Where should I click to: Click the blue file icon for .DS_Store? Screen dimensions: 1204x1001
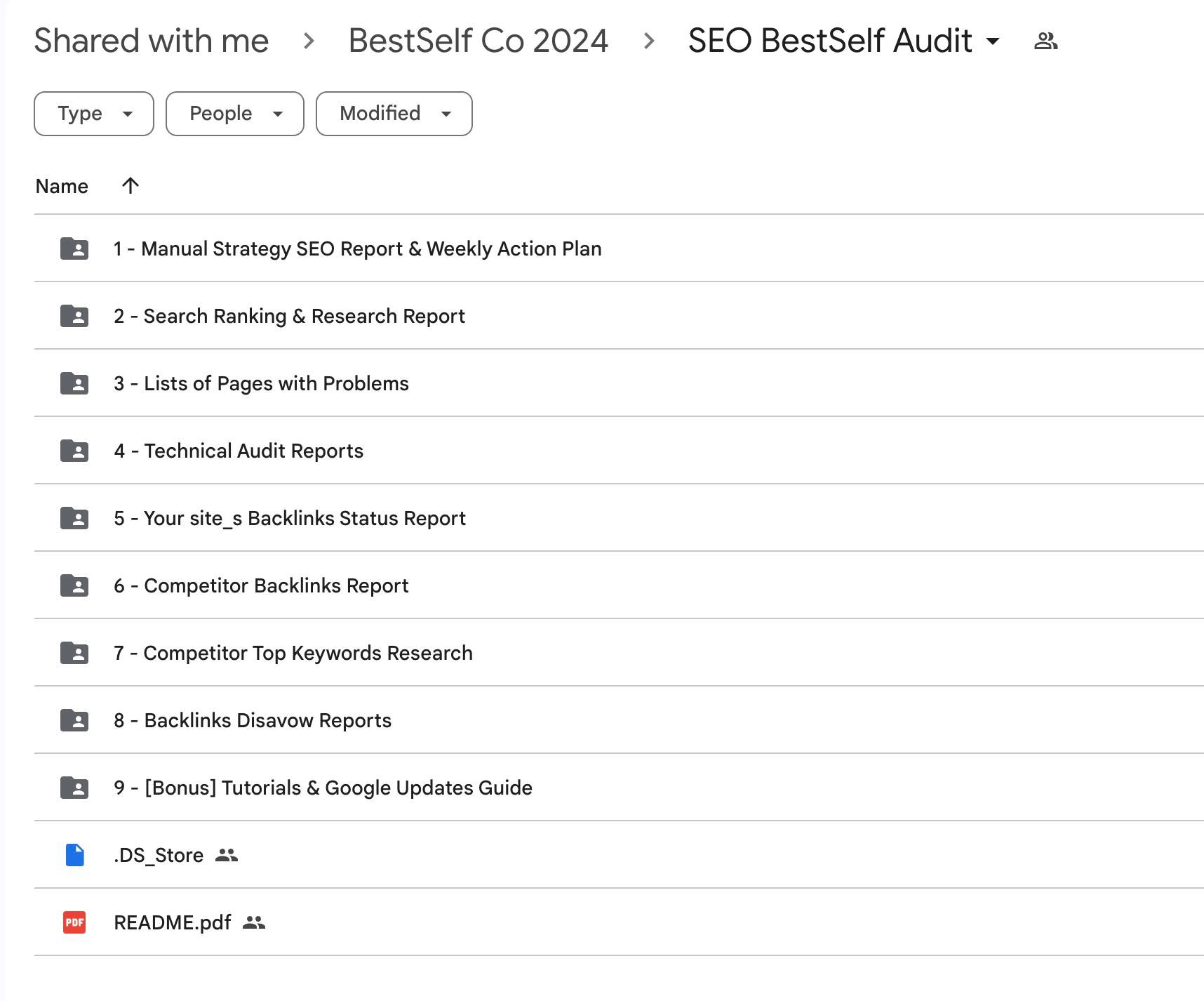[x=74, y=855]
